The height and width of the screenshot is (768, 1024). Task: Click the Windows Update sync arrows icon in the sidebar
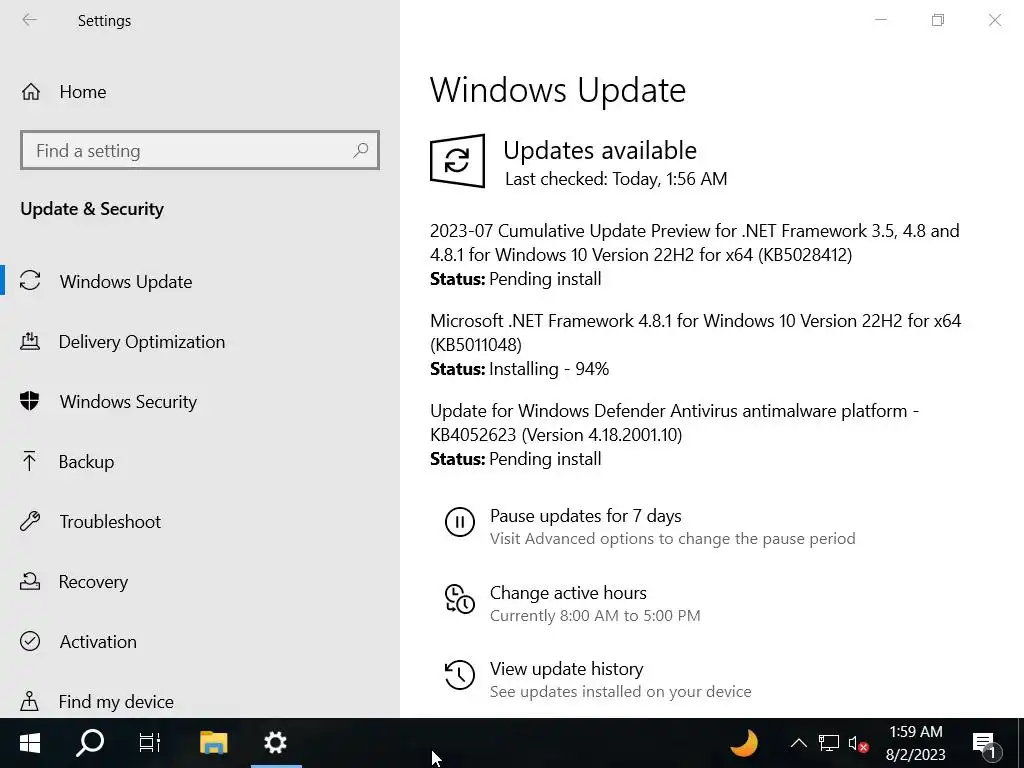coord(30,281)
